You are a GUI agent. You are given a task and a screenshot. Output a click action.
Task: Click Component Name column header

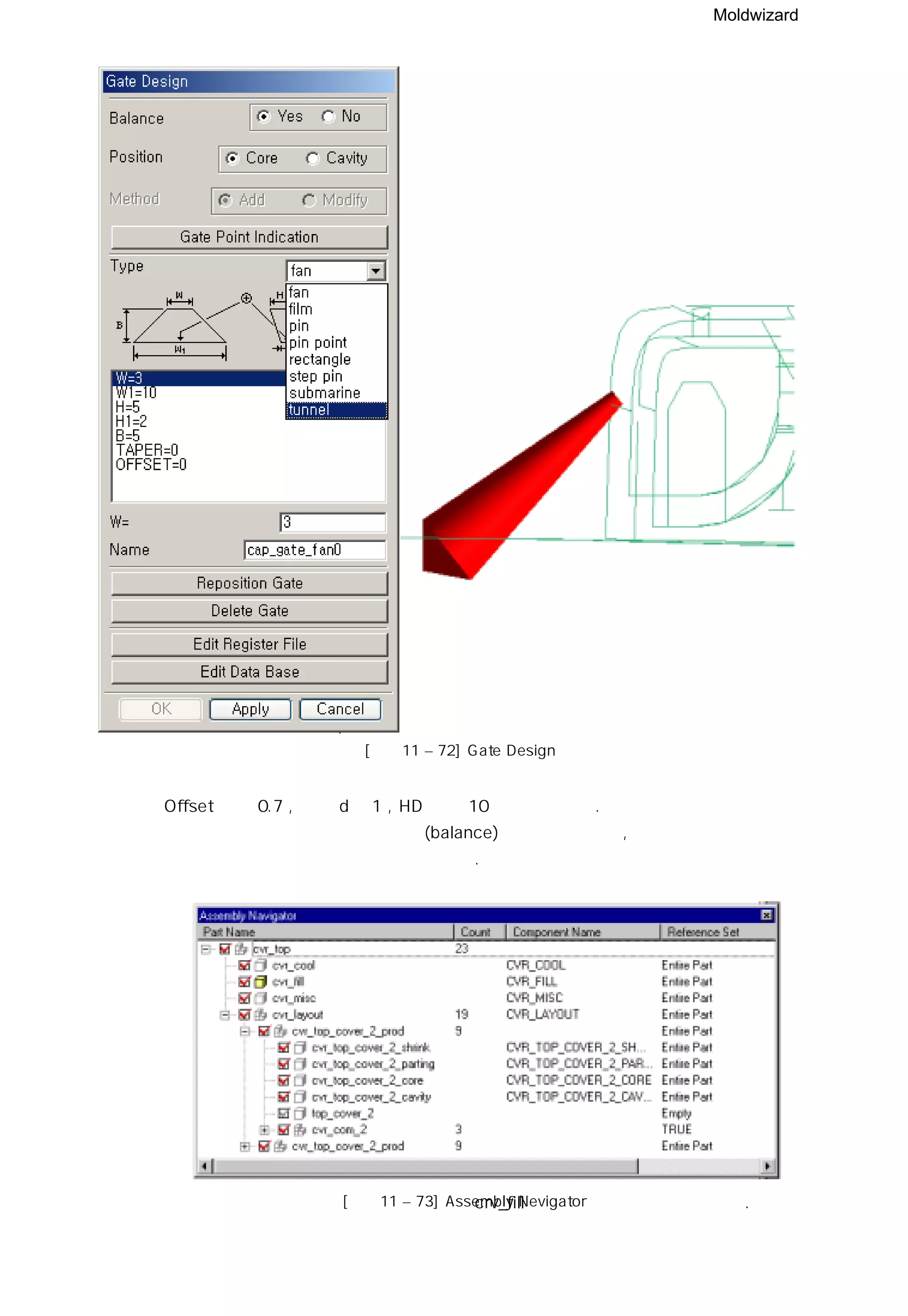pos(583,932)
